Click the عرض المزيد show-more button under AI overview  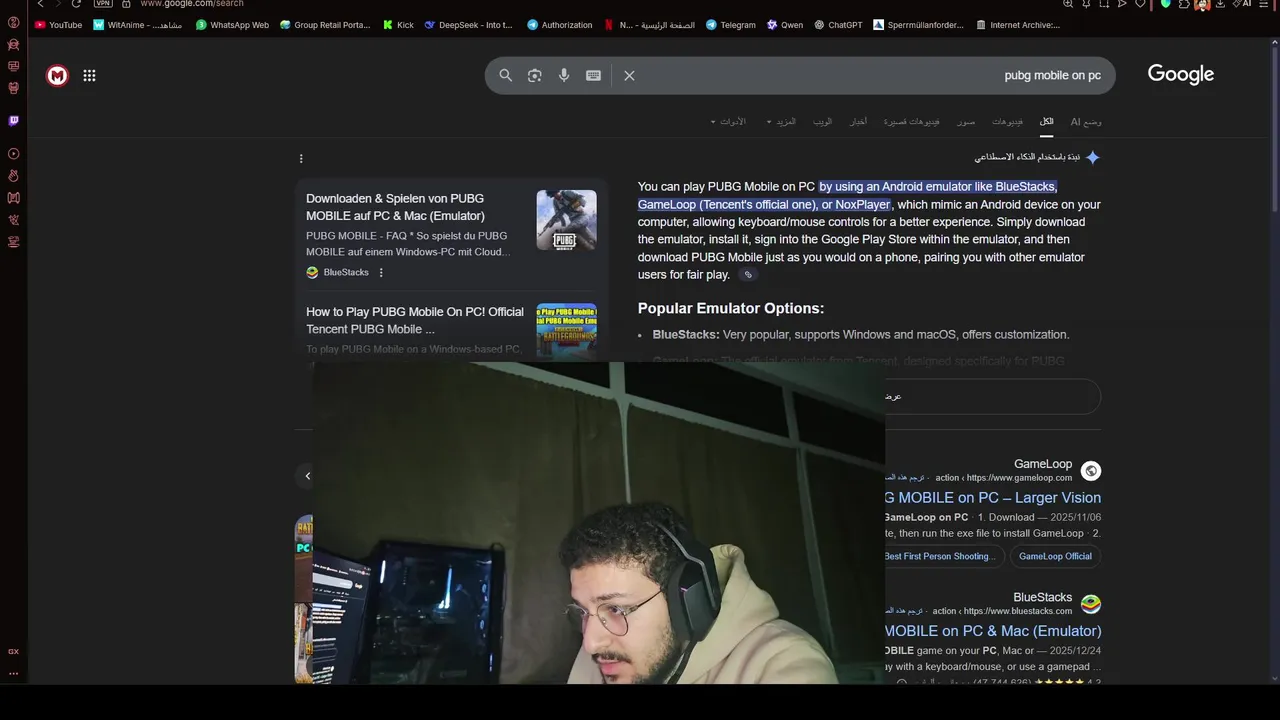click(x=992, y=396)
